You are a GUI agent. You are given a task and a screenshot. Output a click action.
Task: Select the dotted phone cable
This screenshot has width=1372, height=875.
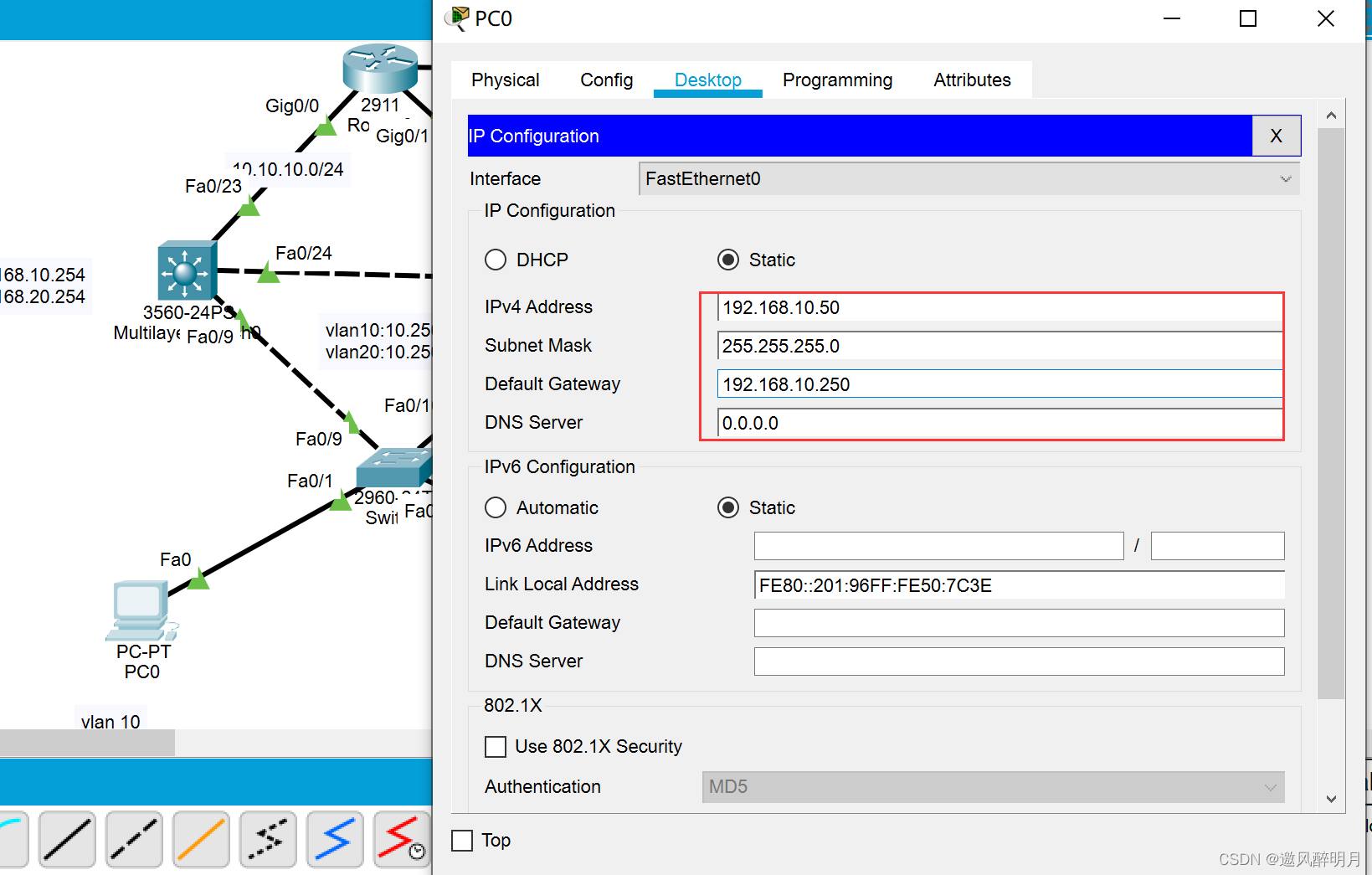pyautogui.click(x=268, y=838)
